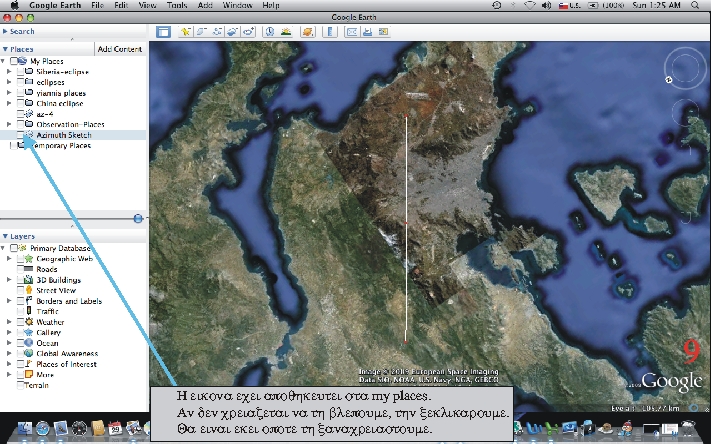
Task: Check the China eclipse checkbox
Action: click(20, 103)
